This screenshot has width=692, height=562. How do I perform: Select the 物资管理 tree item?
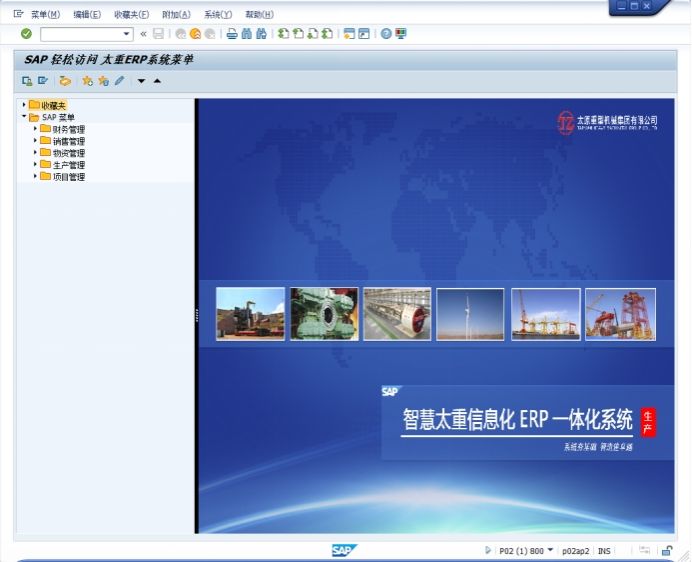69,153
